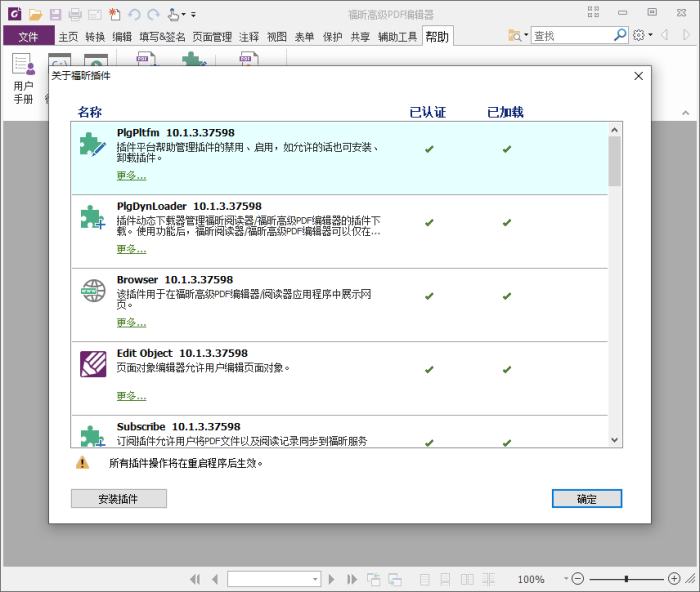Switch to the 转换 tab
The height and width of the screenshot is (592, 700).
click(95, 37)
